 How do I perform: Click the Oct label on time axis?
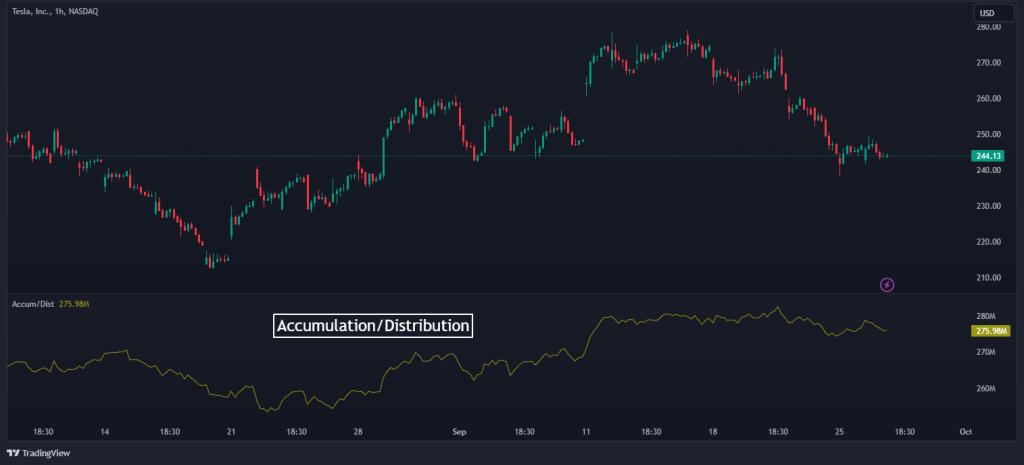(x=965, y=432)
